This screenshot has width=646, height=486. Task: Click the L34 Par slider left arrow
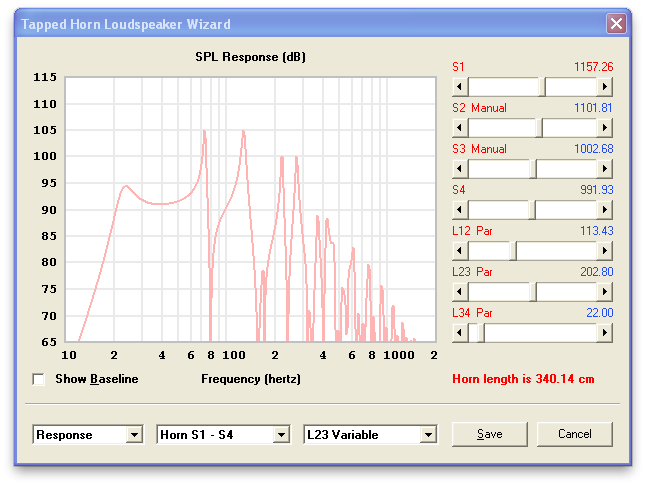(460, 333)
